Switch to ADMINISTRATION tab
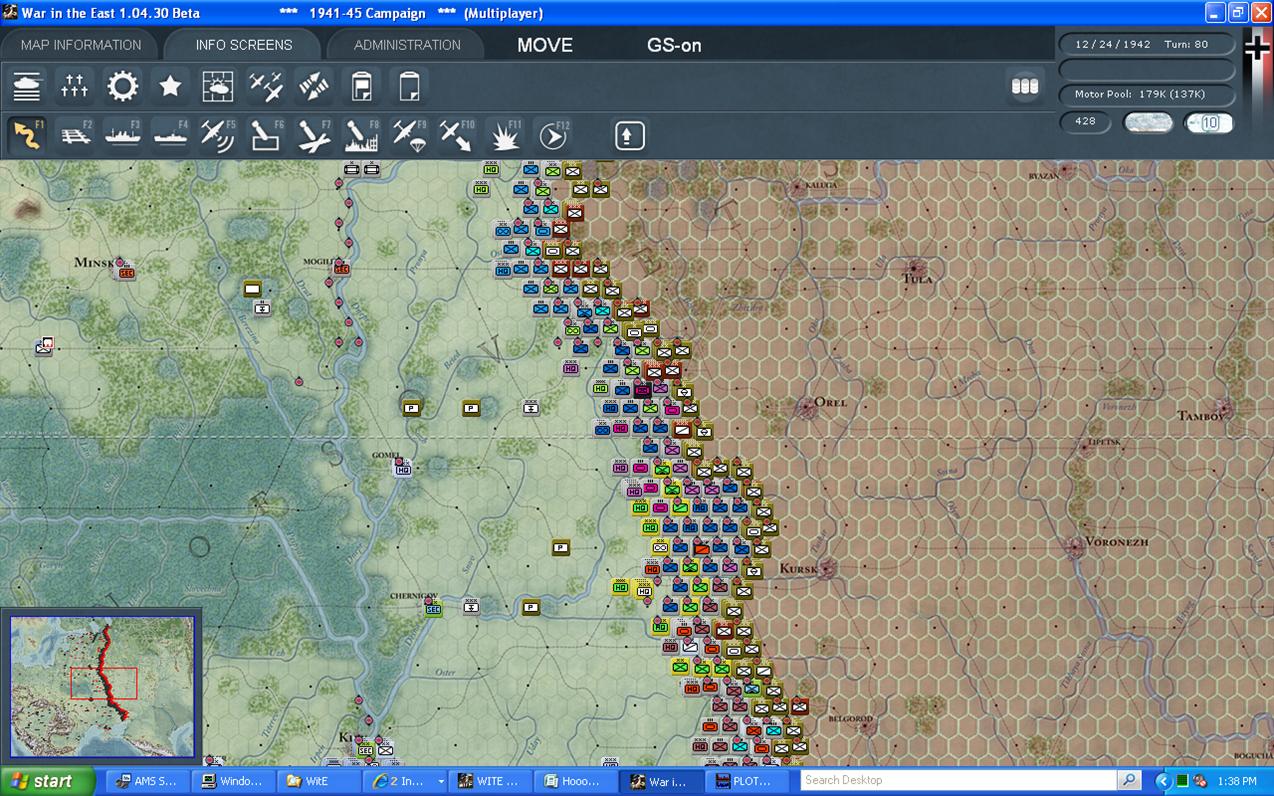The width and height of the screenshot is (1274, 796). tap(407, 45)
